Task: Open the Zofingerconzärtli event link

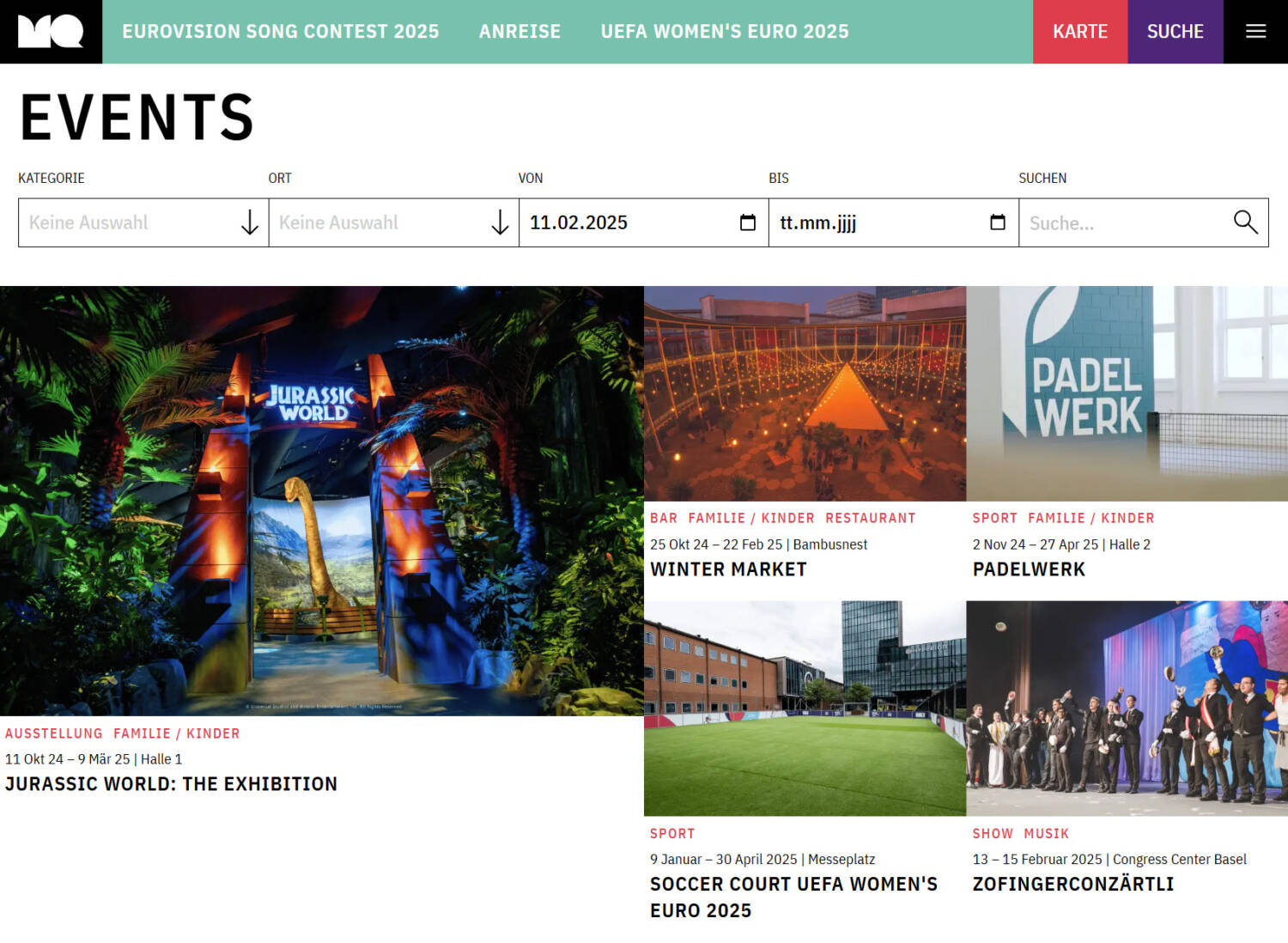Action: [x=1072, y=884]
